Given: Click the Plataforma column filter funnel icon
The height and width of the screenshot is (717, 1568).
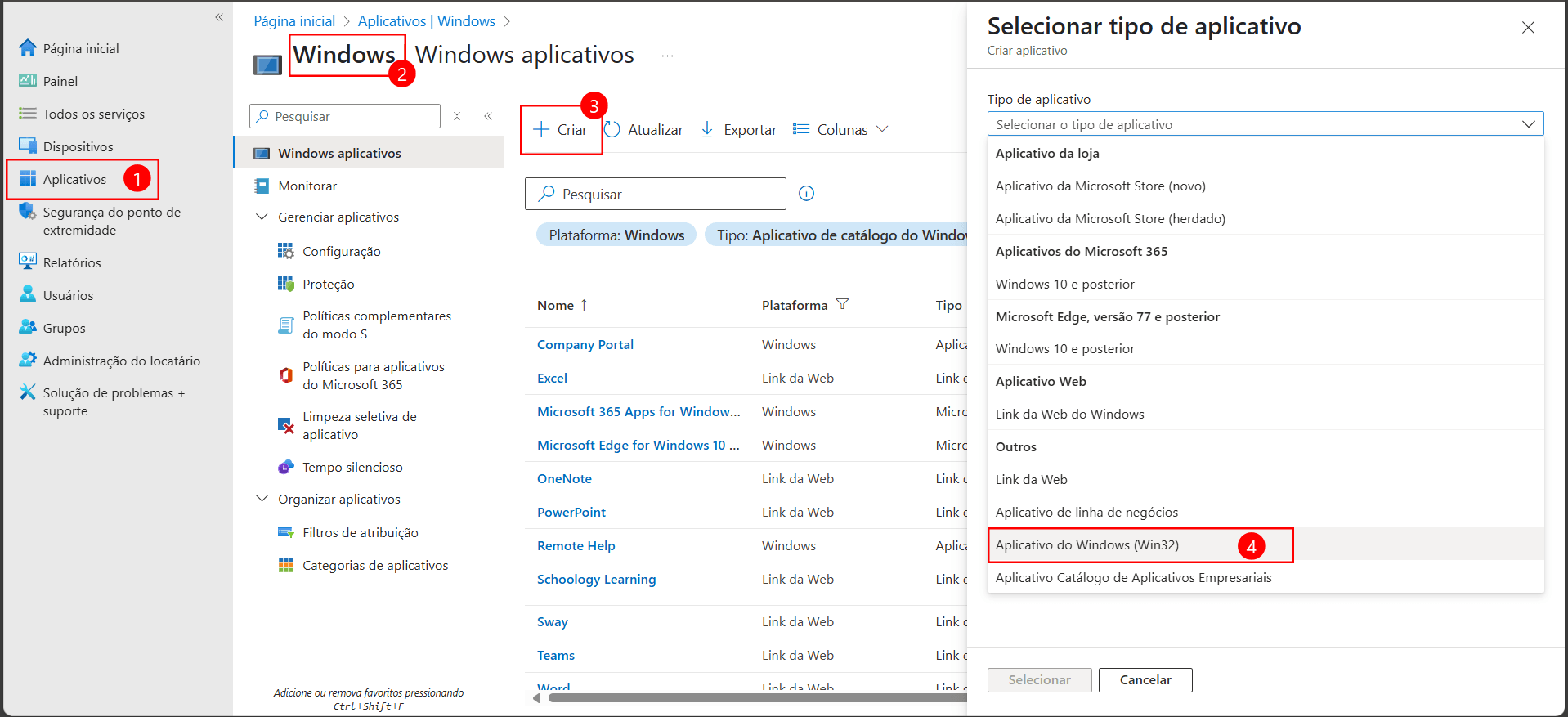Looking at the screenshot, I should tap(842, 304).
